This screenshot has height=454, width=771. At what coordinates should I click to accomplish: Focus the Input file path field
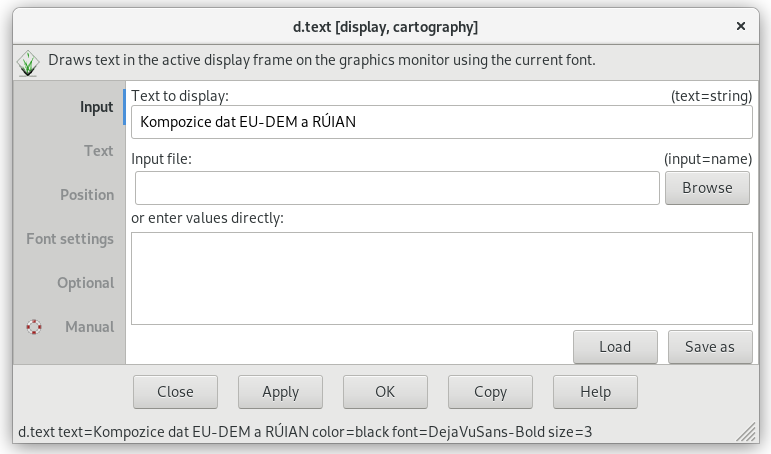coord(397,188)
